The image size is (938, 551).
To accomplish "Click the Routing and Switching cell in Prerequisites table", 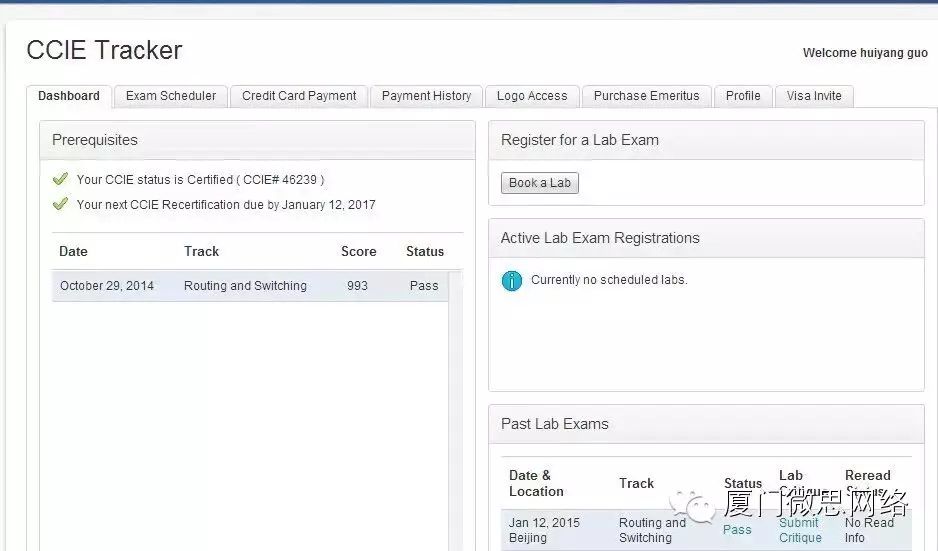I will pos(245,286).
